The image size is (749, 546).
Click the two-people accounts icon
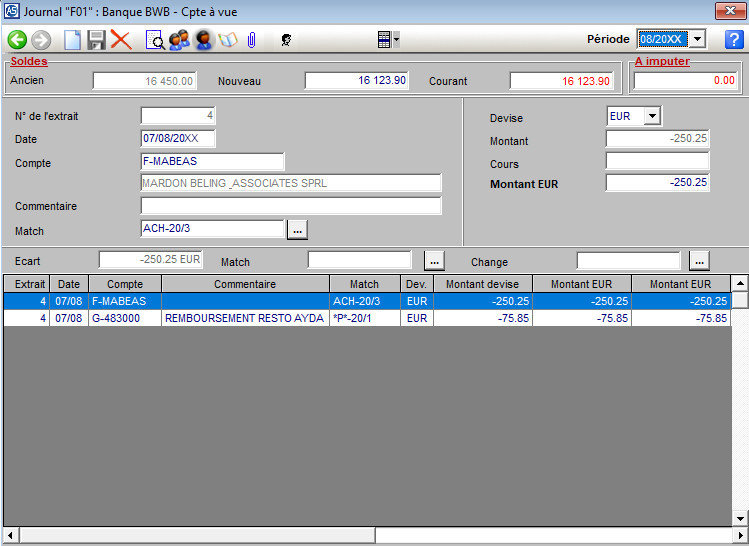[179, 40]
